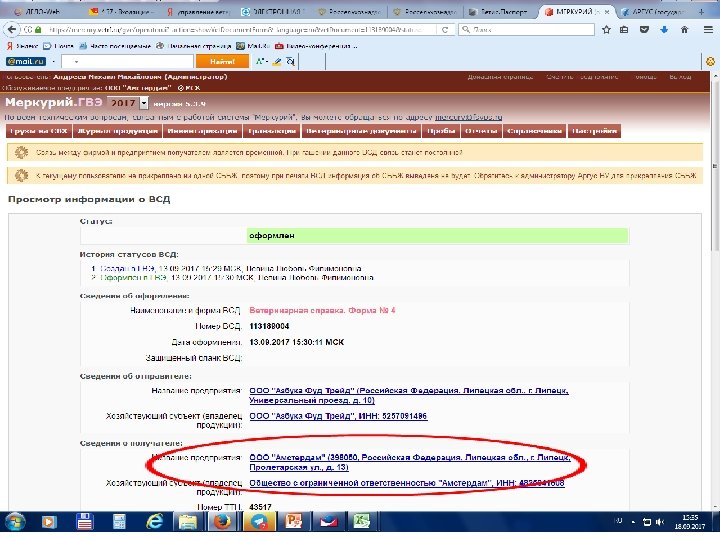Open the Журнал продукции menu

[118, 131]
